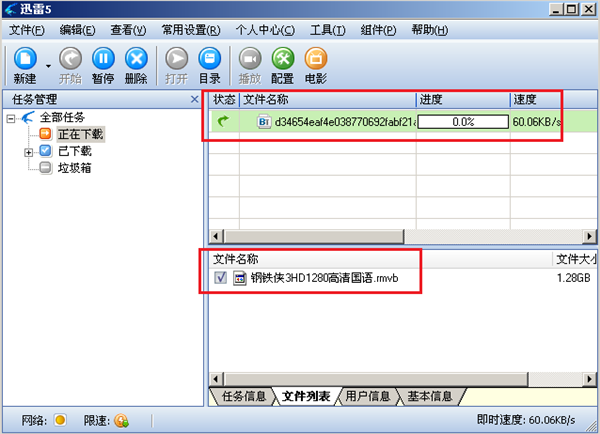Collapse the 全部任务 tree node
The image size is (600, 434).
[x=11, y=119]
